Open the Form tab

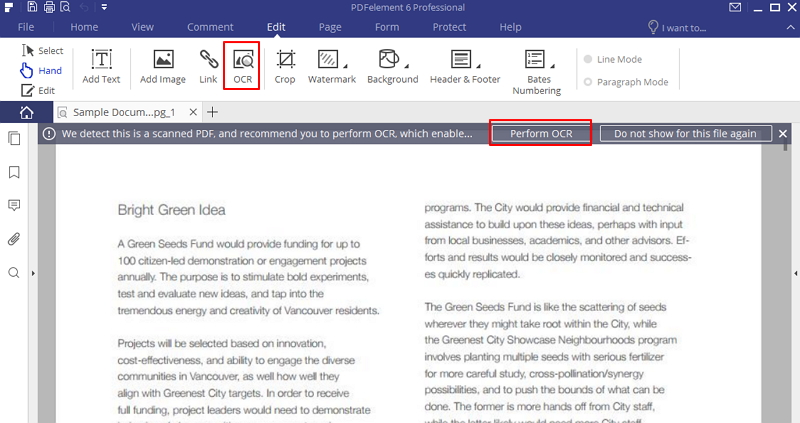387,27
